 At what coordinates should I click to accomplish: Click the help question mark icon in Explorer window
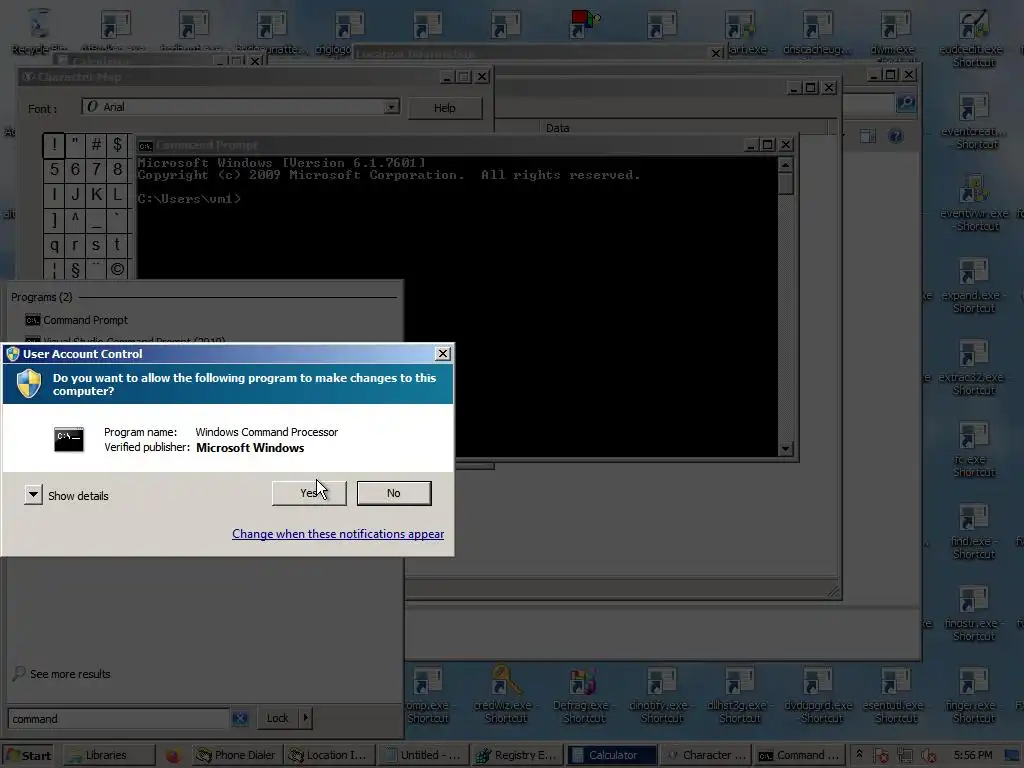point(896,136)
